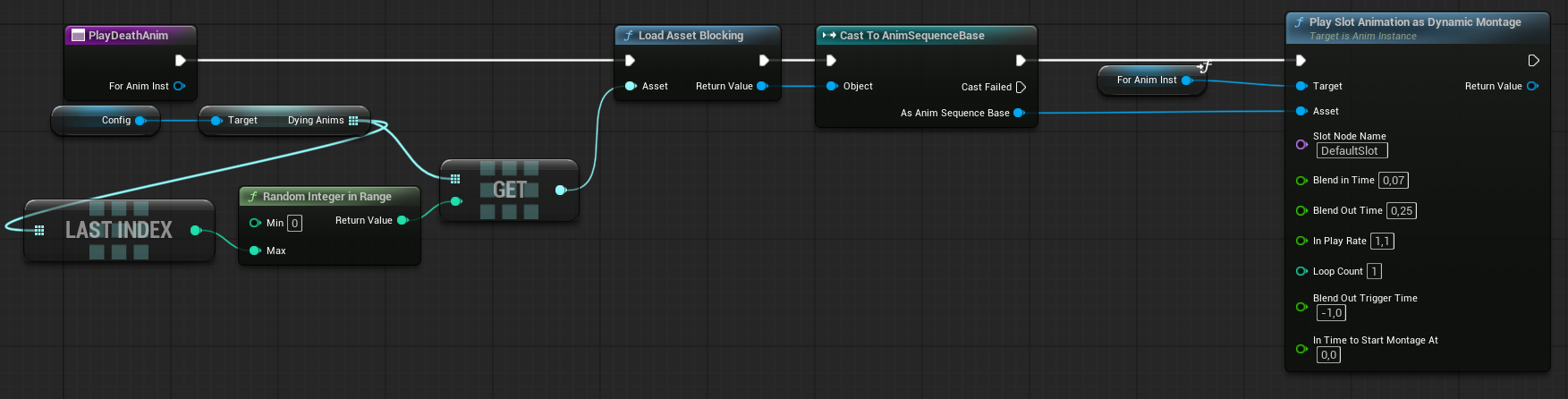The width and height of the screenshot is (1568, 399).
Task: Click the Random Integer Min value field
Action: click(294, 224)
